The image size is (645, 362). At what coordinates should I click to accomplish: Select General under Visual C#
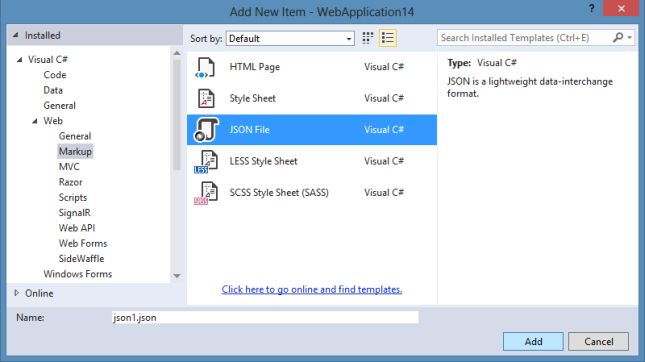(x=59, y=106)
